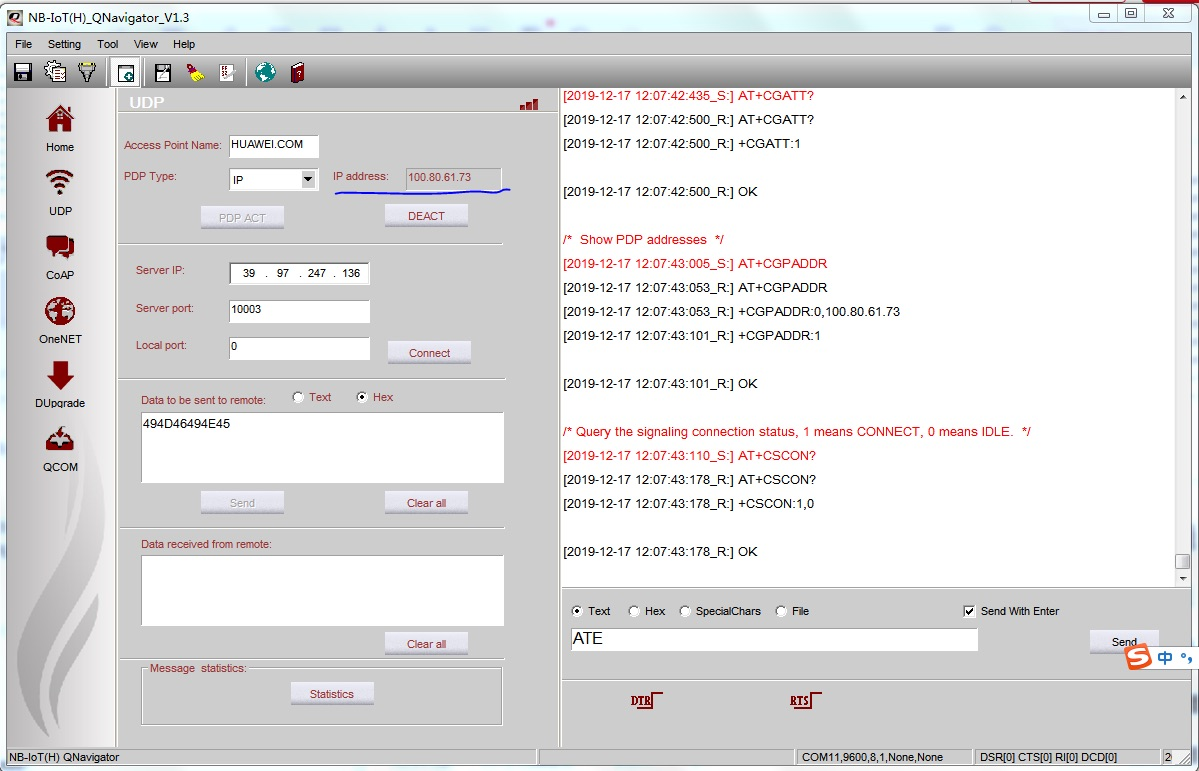Click Send button beside the ATE command
This screenshot has height=771, width=1199.
(1124, 642)
